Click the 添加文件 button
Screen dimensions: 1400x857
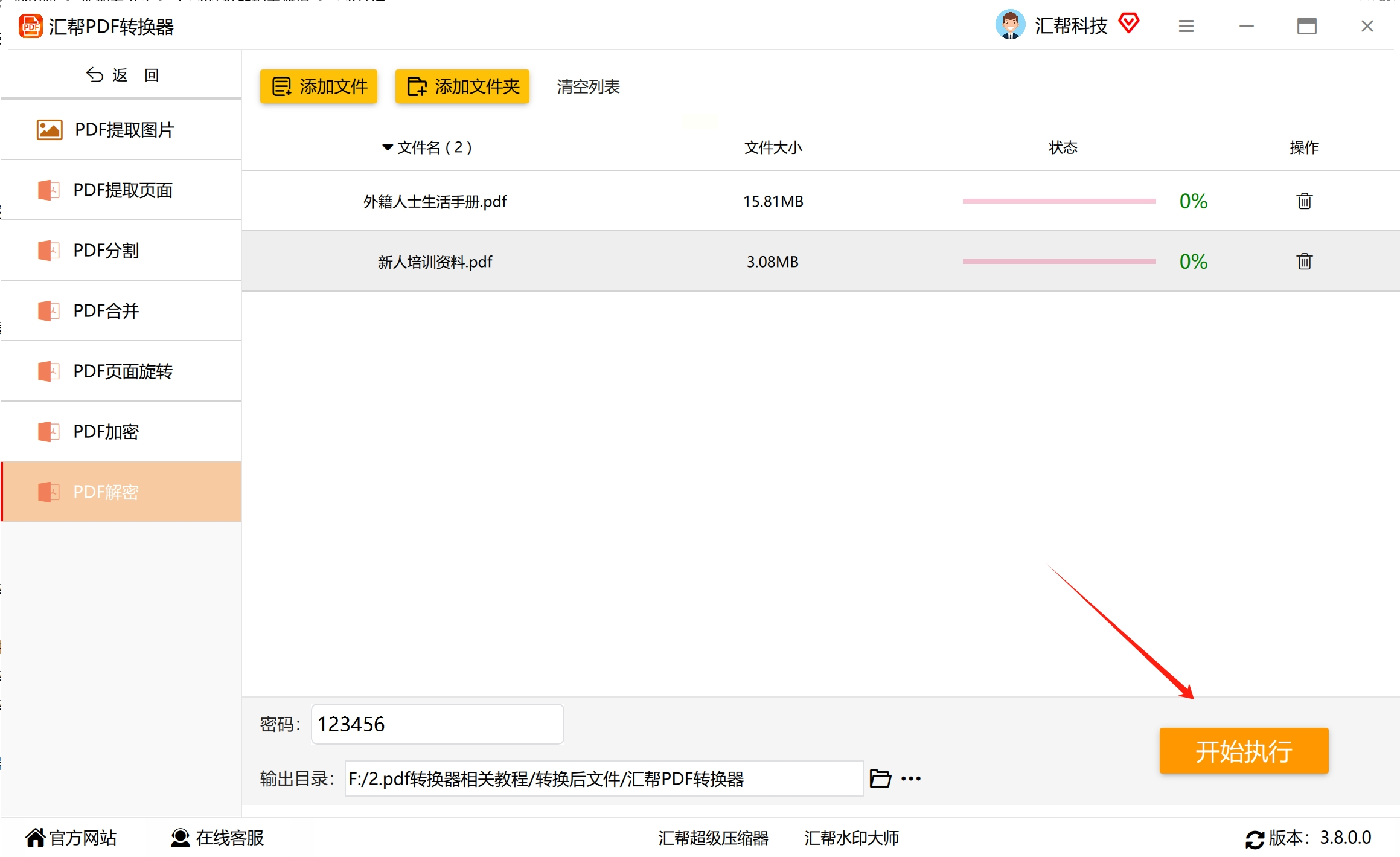pos(319,86)
